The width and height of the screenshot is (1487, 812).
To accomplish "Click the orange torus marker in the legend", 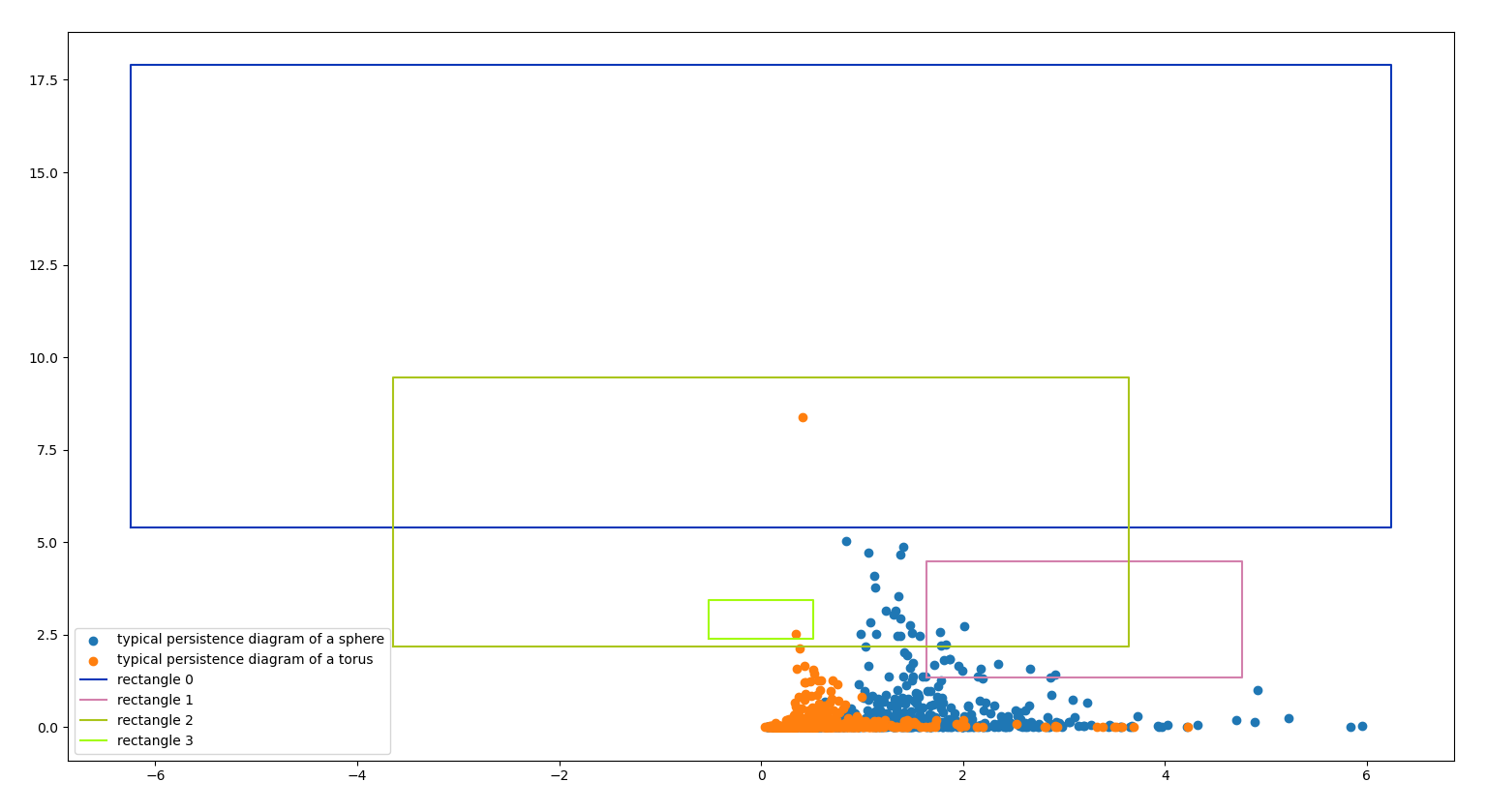I will pyautogui.click(x=93, y=661).
